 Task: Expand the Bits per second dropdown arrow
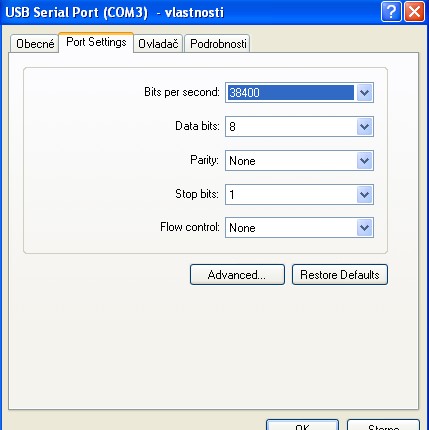364,93
